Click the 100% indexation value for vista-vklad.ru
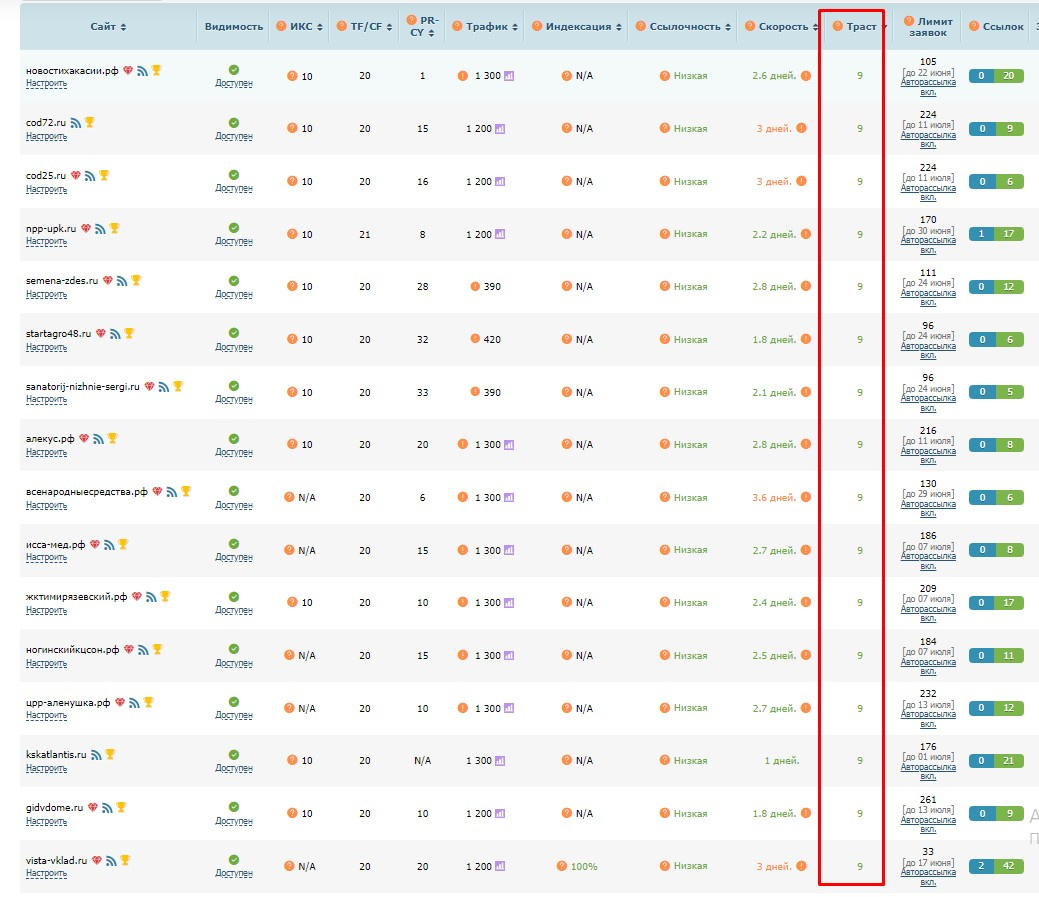 (584, 866)
